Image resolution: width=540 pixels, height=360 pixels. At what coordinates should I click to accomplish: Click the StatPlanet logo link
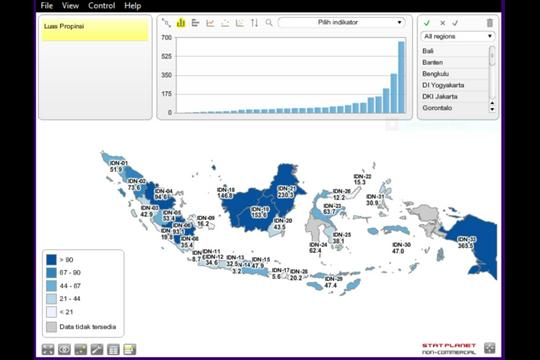pyautogui.click(x=449, y=349)
